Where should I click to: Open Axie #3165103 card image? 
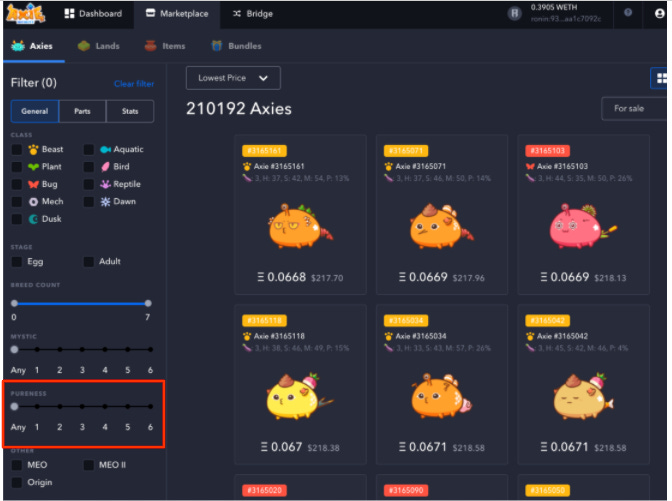click(583, 226)
